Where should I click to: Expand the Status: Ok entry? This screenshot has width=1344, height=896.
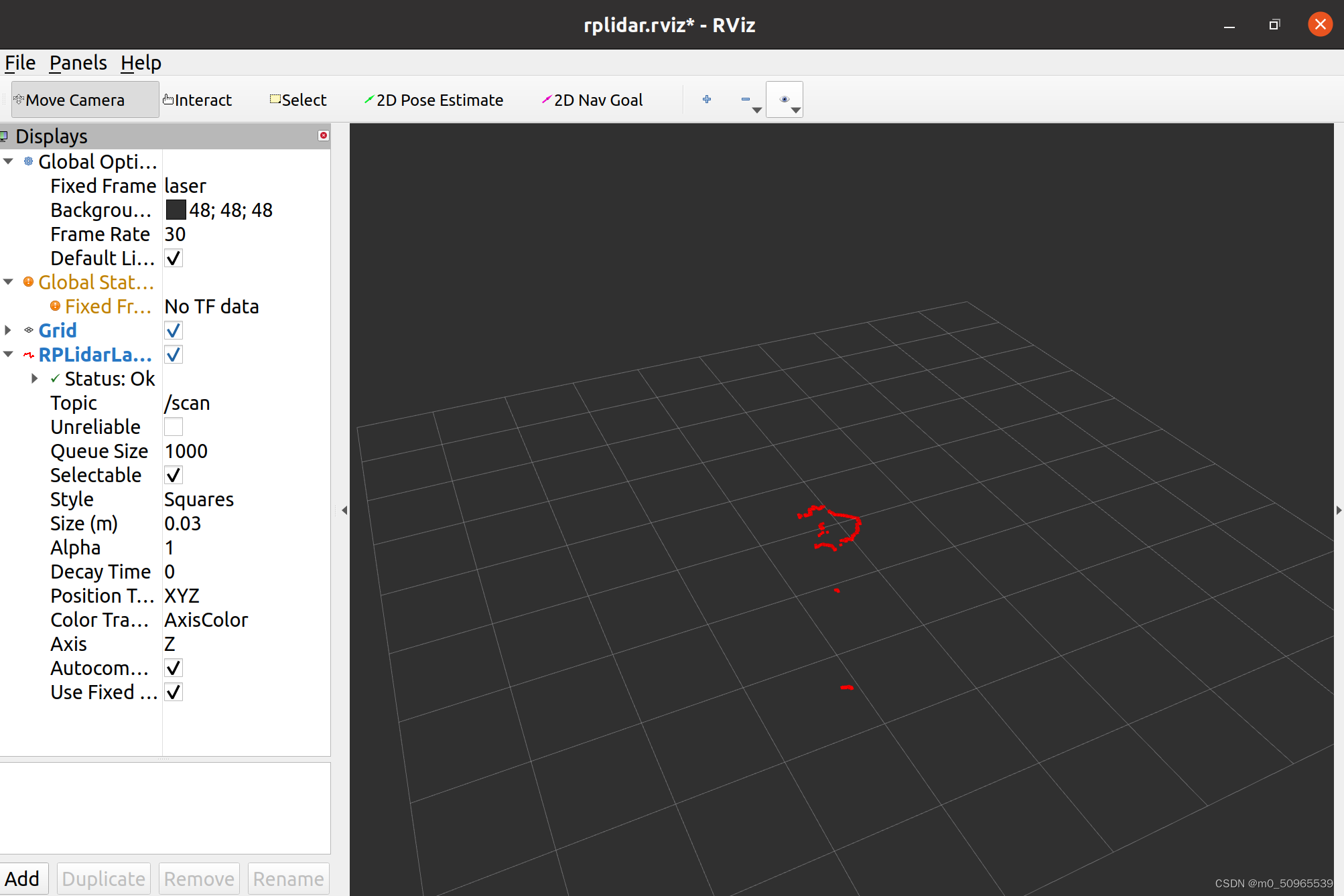click(x=35, y=378)
